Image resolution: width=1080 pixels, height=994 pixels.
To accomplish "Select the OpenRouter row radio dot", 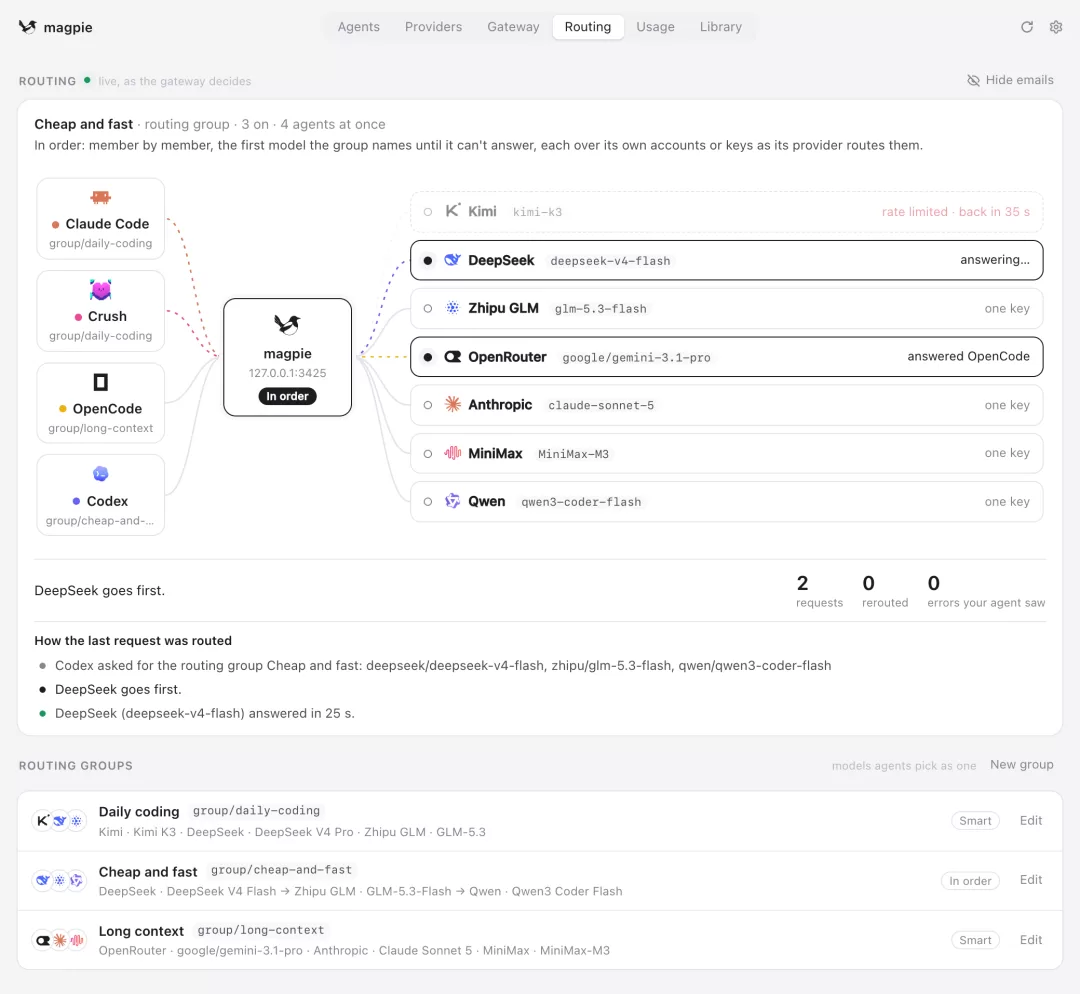I will pyautogui.click(x=428, y=357).
